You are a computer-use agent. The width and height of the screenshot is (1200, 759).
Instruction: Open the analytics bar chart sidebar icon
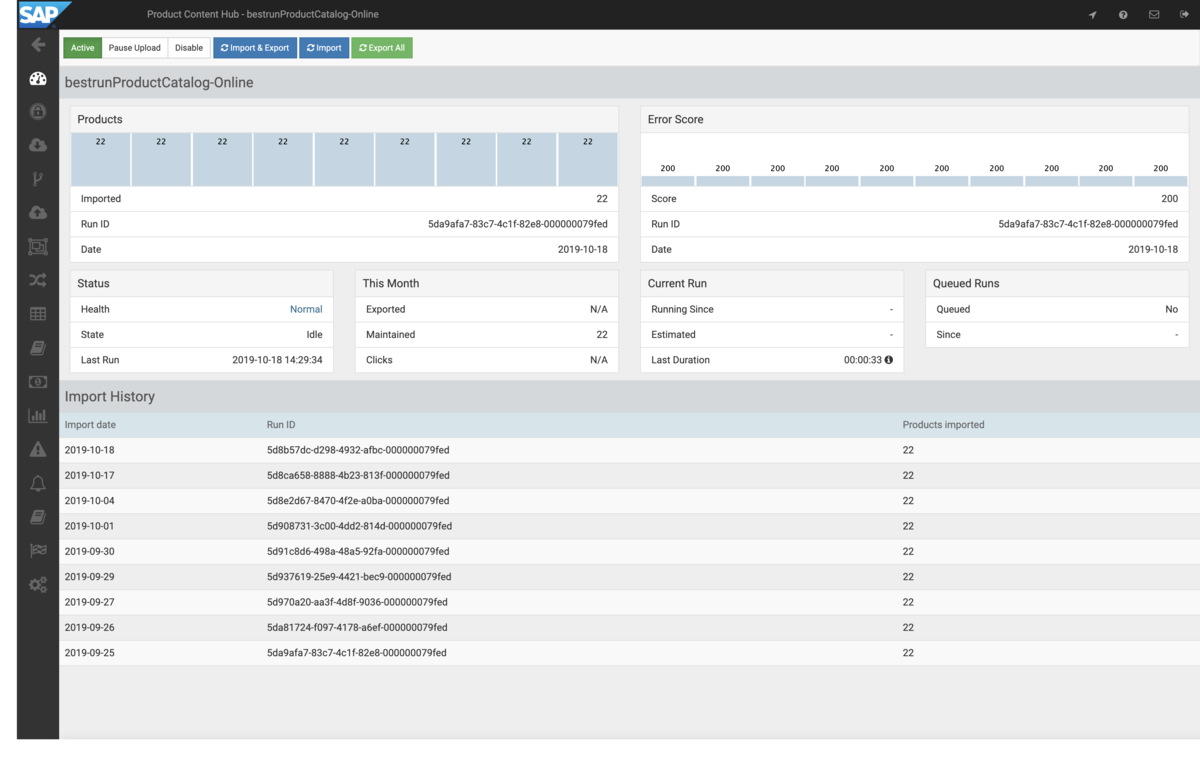[37, 414]
